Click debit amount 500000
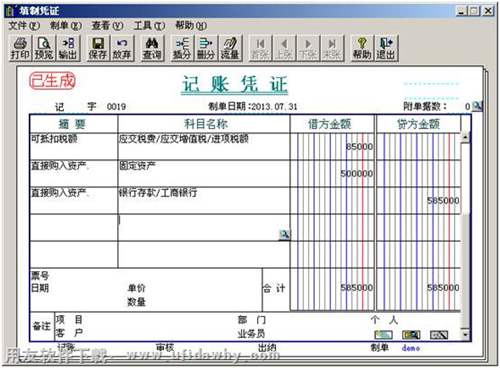Image resolution: width=500 pixels, height=368 pixels. pyautogui.click(x=356, y=174)
